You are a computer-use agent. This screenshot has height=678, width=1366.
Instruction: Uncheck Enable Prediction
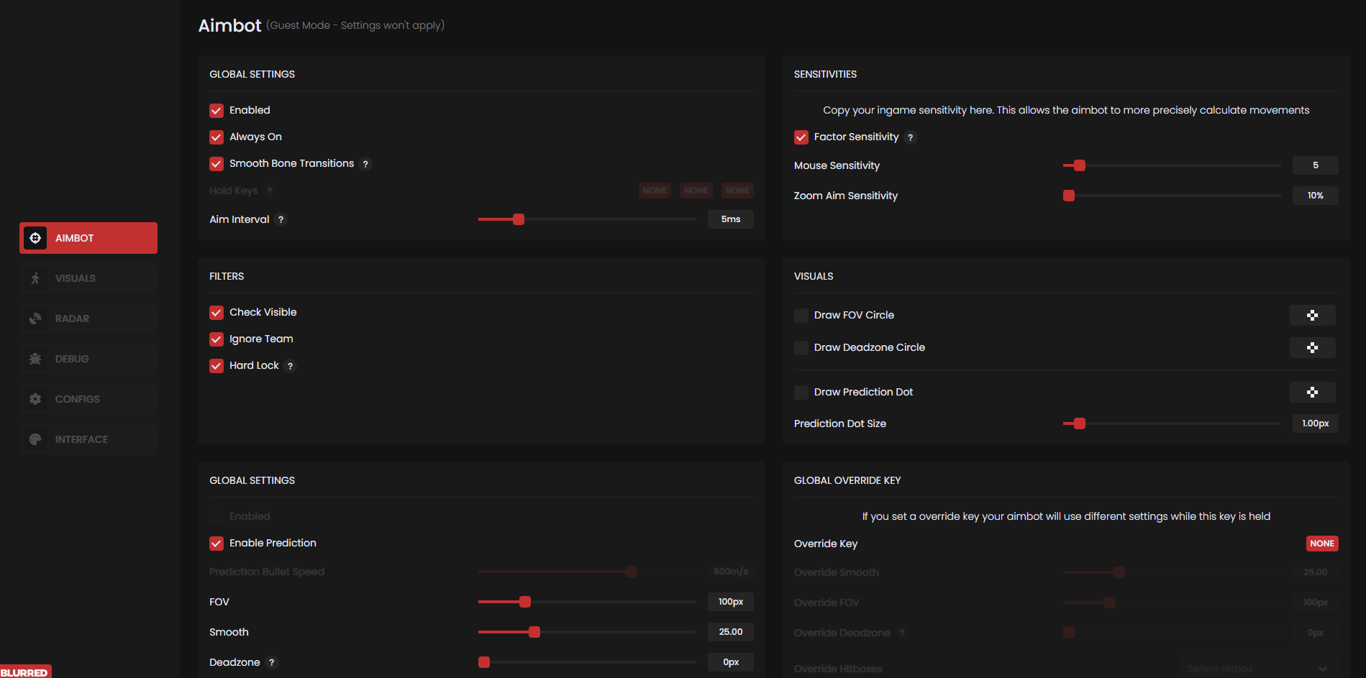click(216, 543)
